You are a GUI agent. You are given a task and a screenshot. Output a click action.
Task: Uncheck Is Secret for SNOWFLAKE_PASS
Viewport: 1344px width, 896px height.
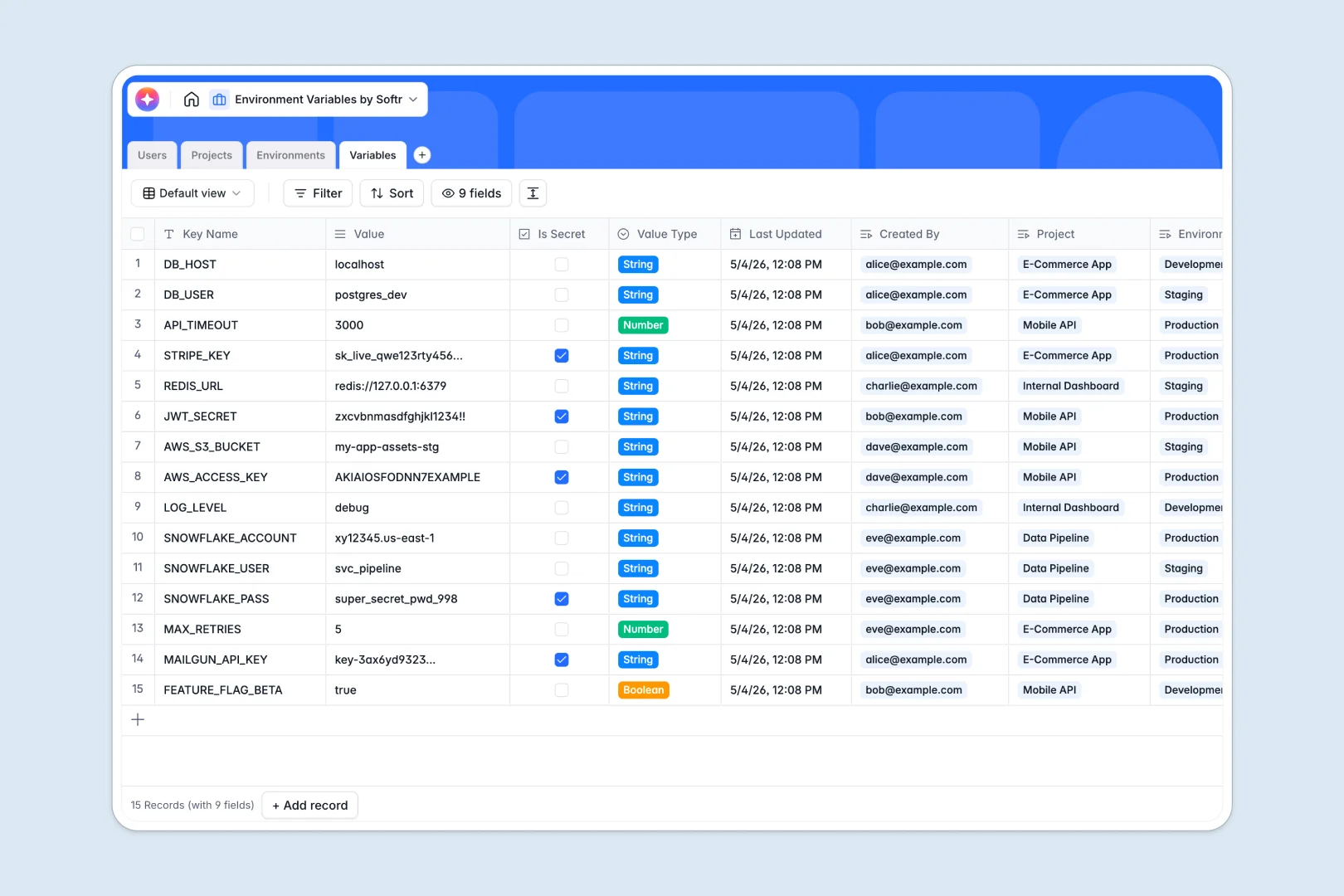point(562,599)
